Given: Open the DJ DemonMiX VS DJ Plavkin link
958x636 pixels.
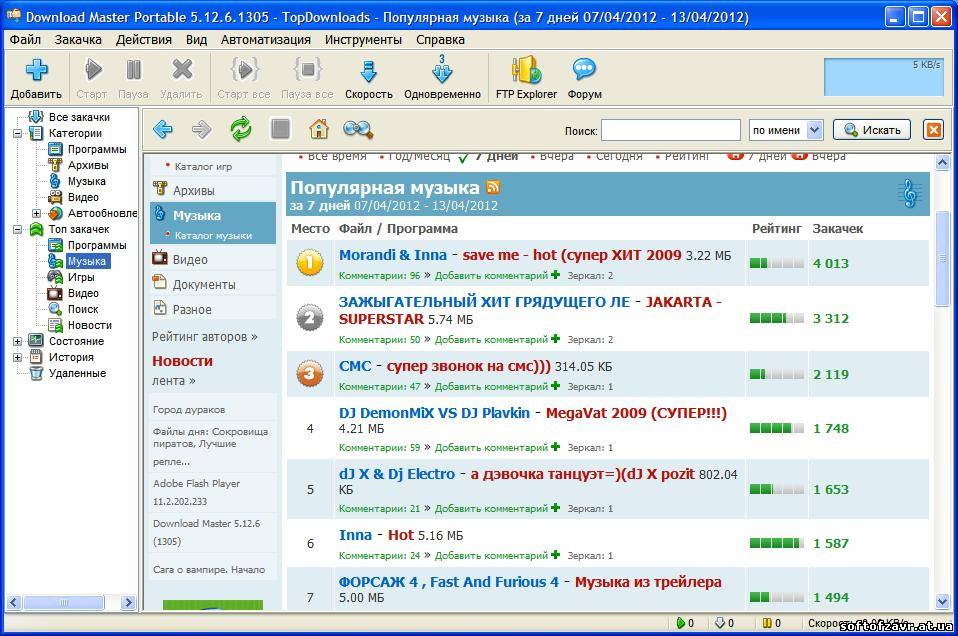Looking at the screenshot, I should pyautogui.click(x=533, y=412).
